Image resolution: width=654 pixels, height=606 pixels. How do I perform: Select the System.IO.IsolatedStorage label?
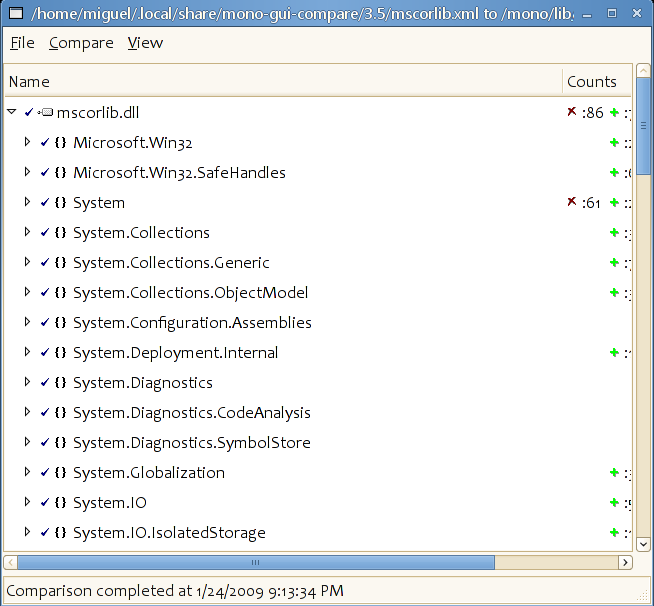pos(169,533)
